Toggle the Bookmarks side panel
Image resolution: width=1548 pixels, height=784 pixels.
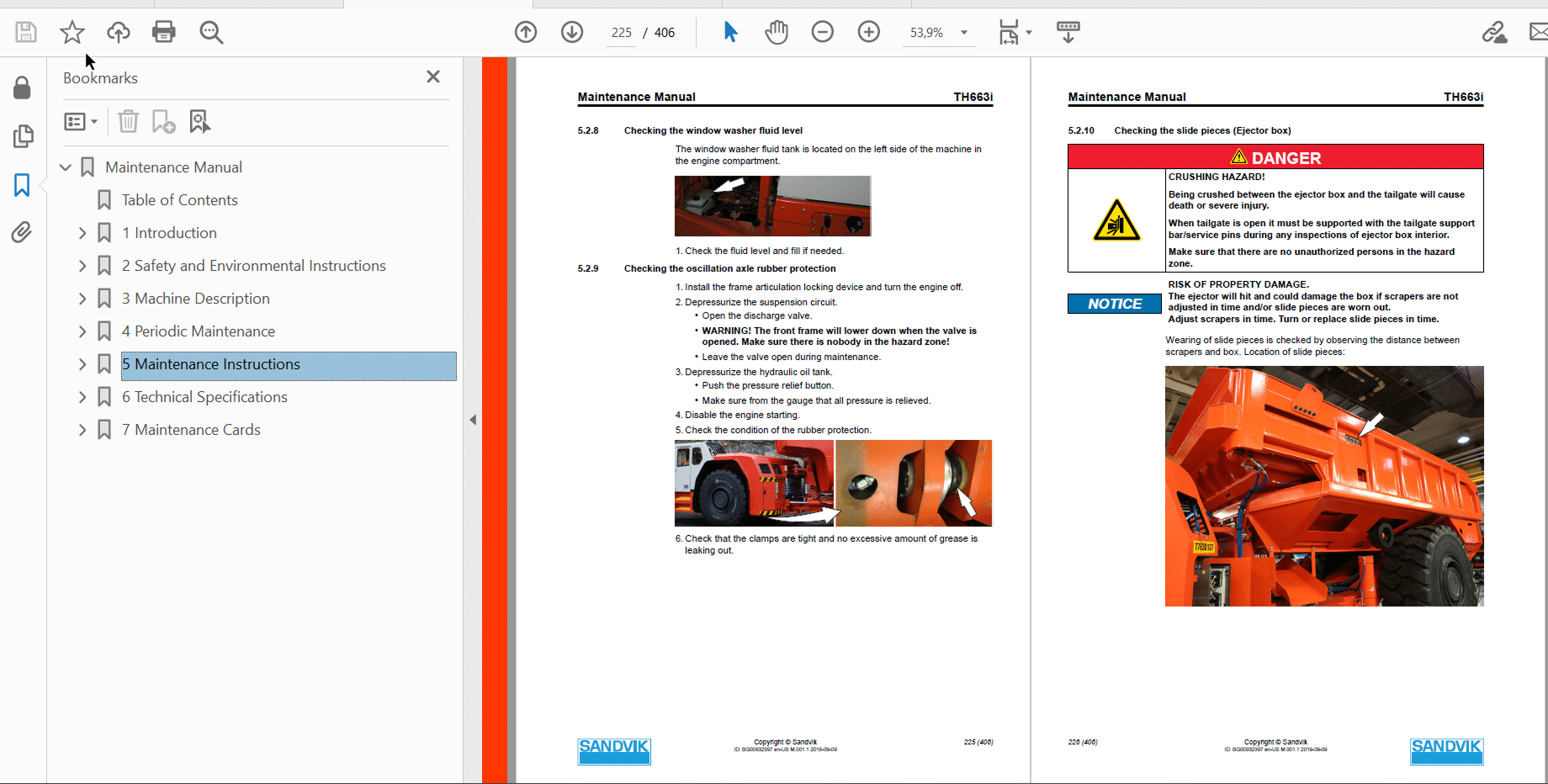(x=23, y=185)
